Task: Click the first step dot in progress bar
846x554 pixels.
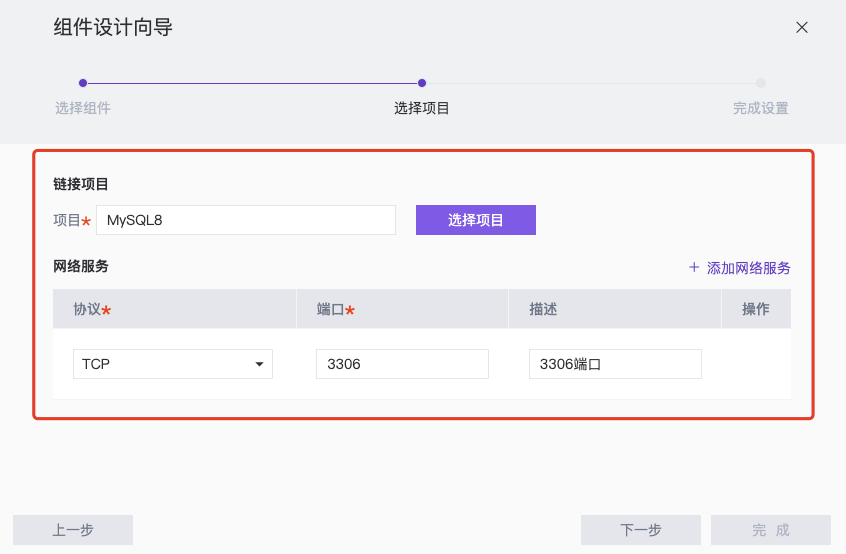Action: (x=83, y=83)
